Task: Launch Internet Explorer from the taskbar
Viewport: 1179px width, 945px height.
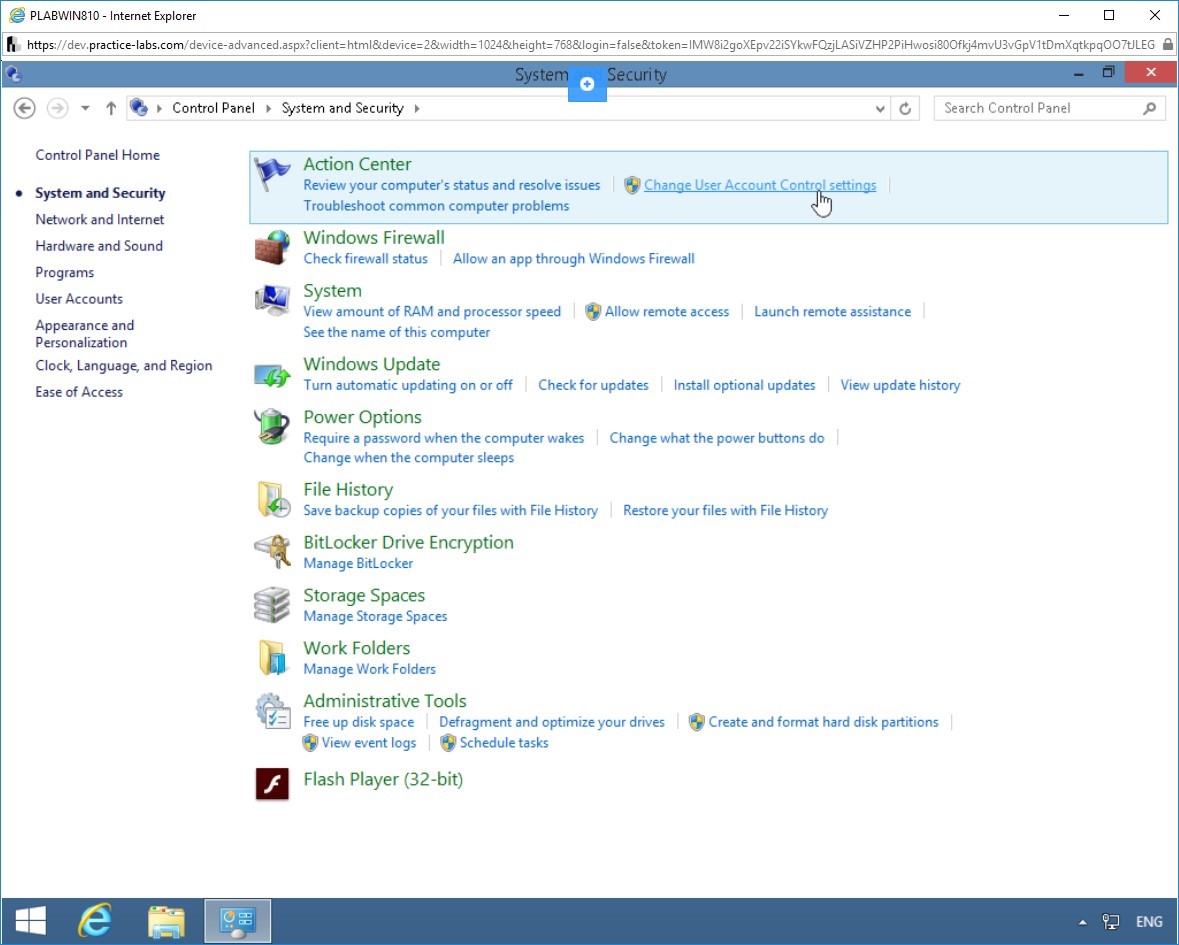Action: point(95,921)
